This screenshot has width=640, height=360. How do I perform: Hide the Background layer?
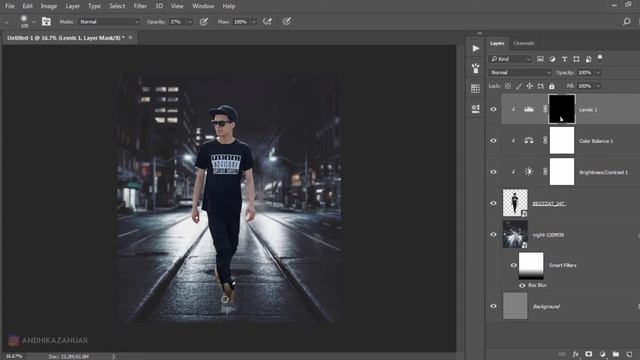pos(493,306)
